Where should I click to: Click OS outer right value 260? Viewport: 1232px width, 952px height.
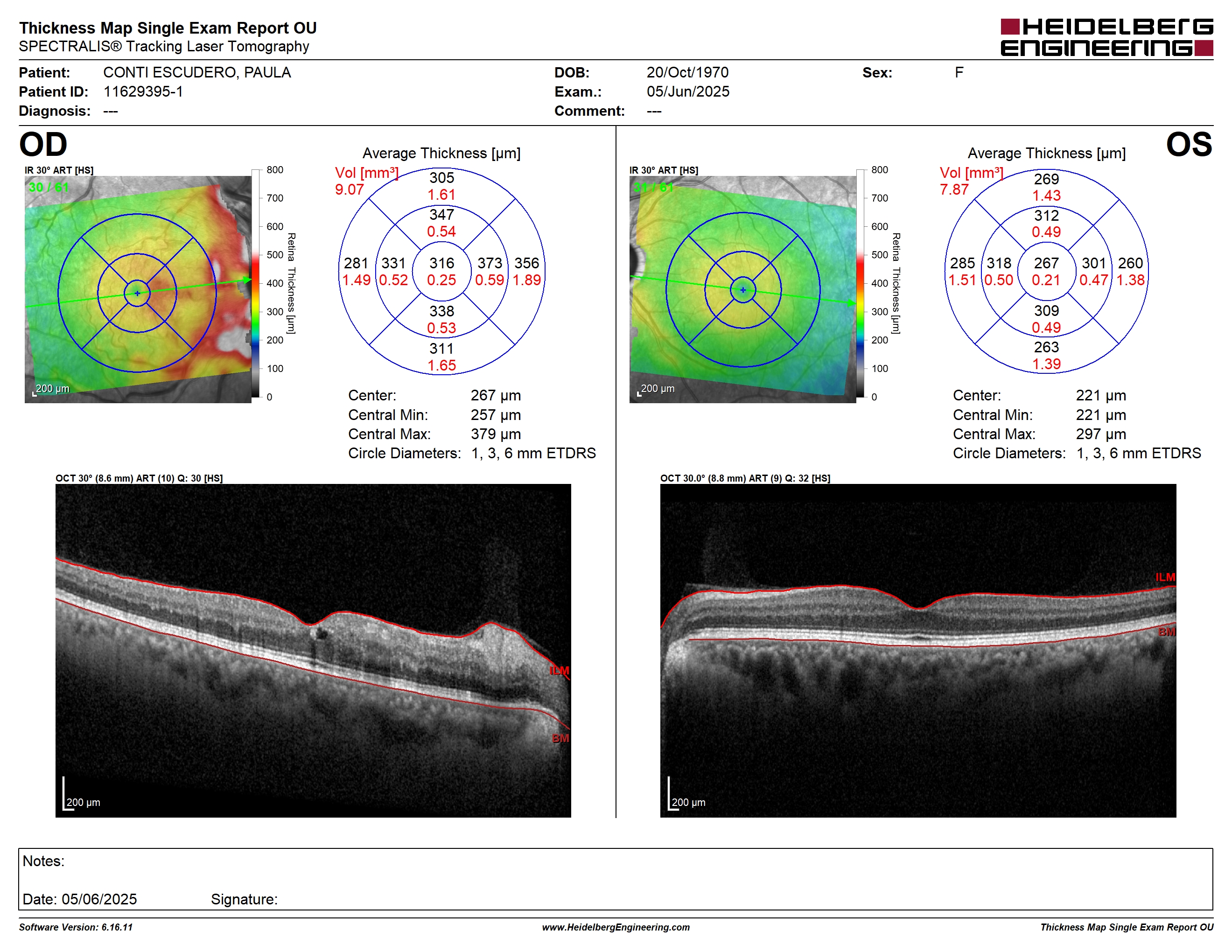tap(1130, 263)
